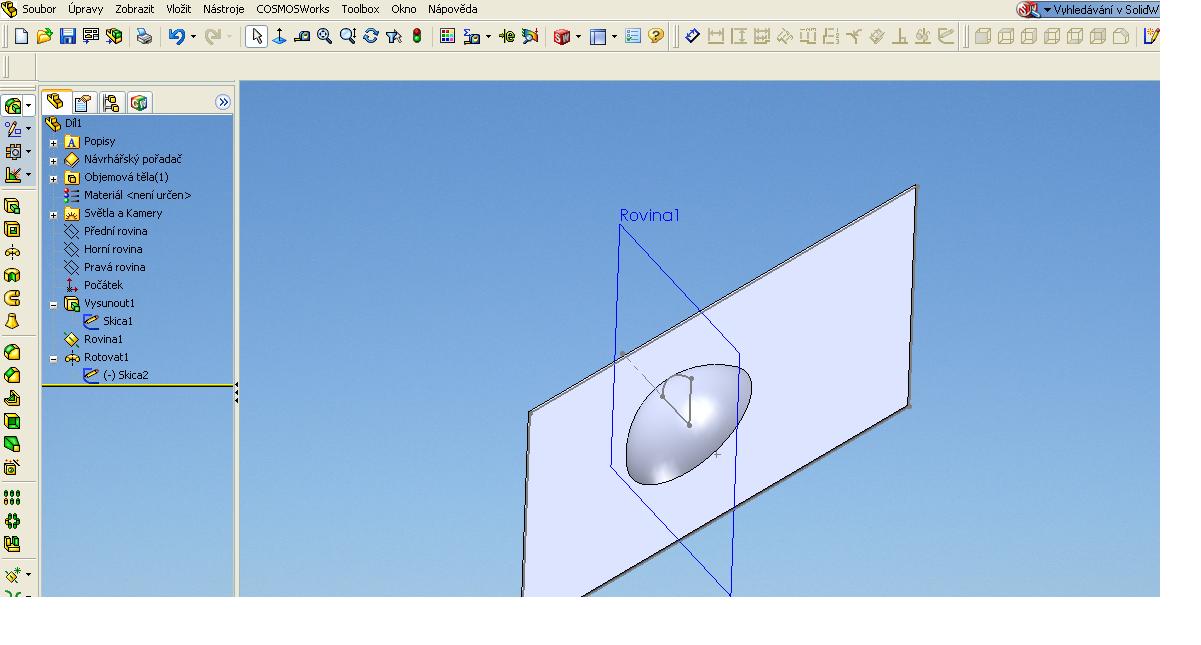Click the yellow question mark Help icon
This screenshot has width=1201, height=645.
656,36
